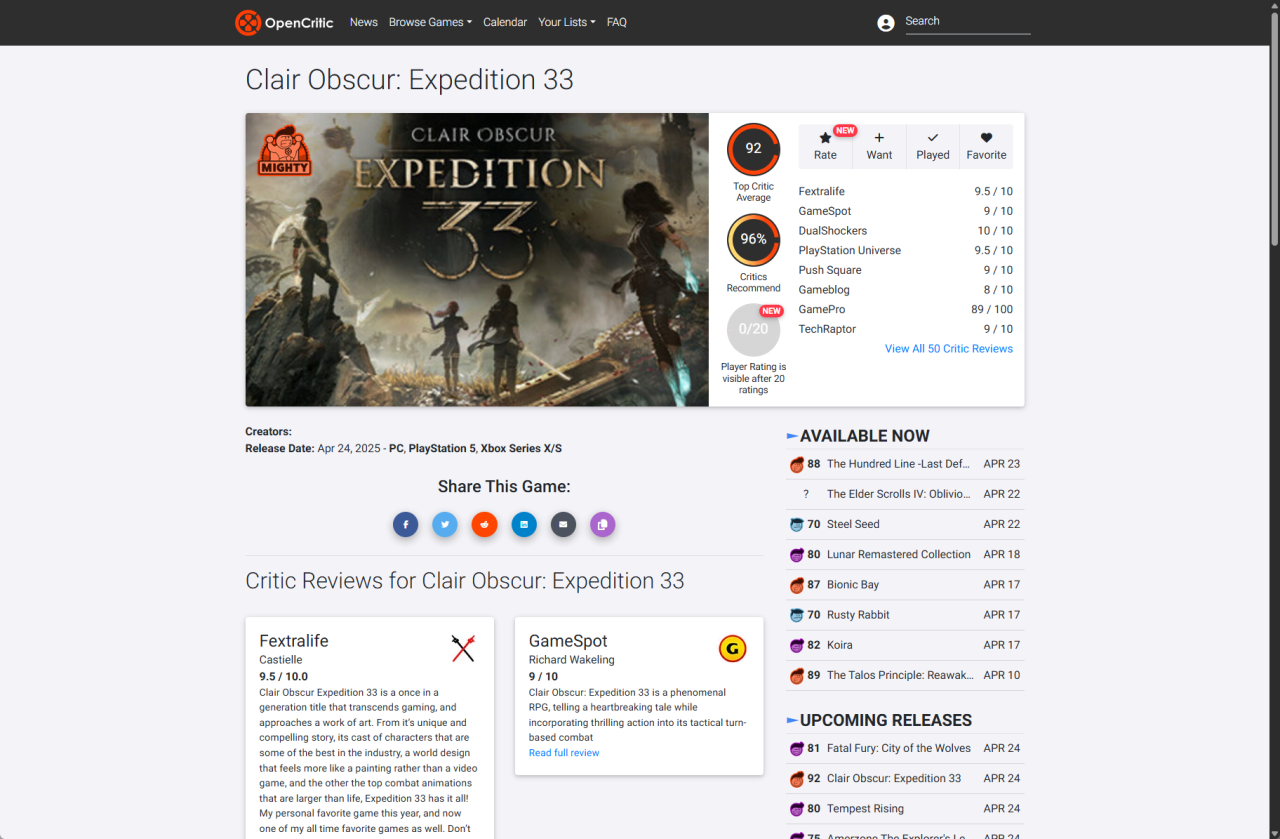Click tier icon beside Rusty Rabbit
The width and height of the screenshot is (1280, 839).
point(797,615)
